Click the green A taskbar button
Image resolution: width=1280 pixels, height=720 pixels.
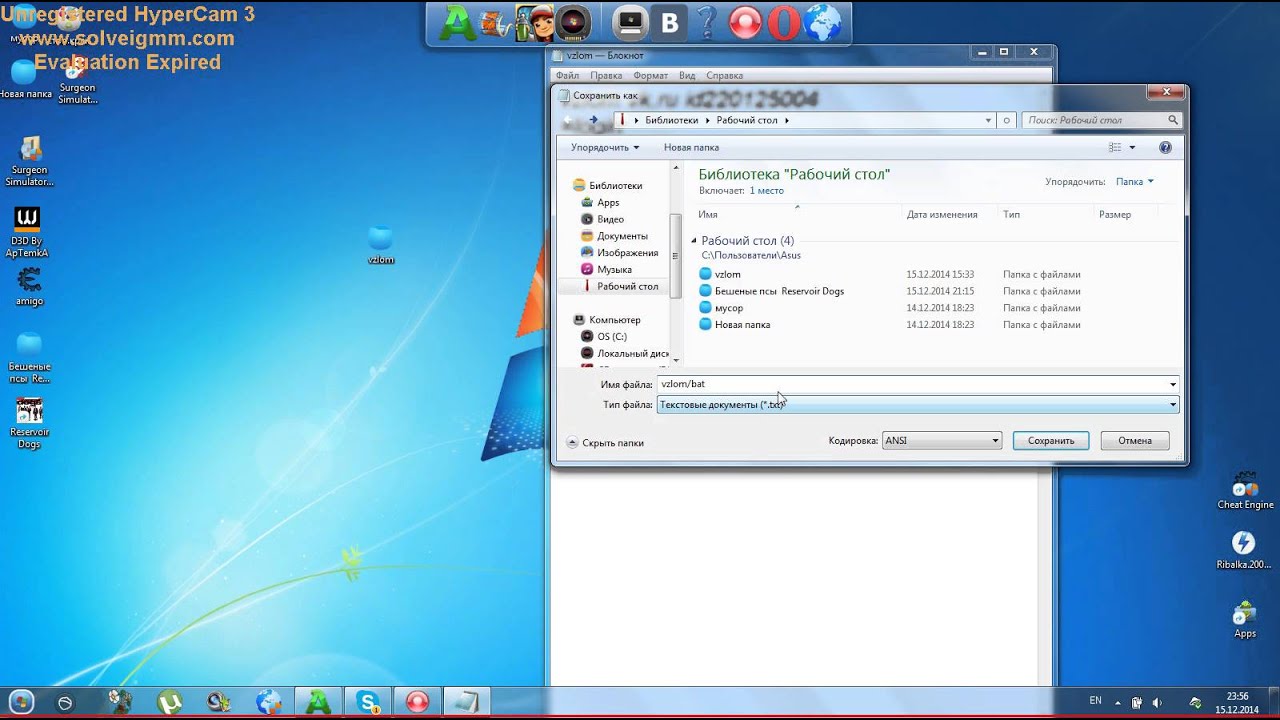coord(318,702)
